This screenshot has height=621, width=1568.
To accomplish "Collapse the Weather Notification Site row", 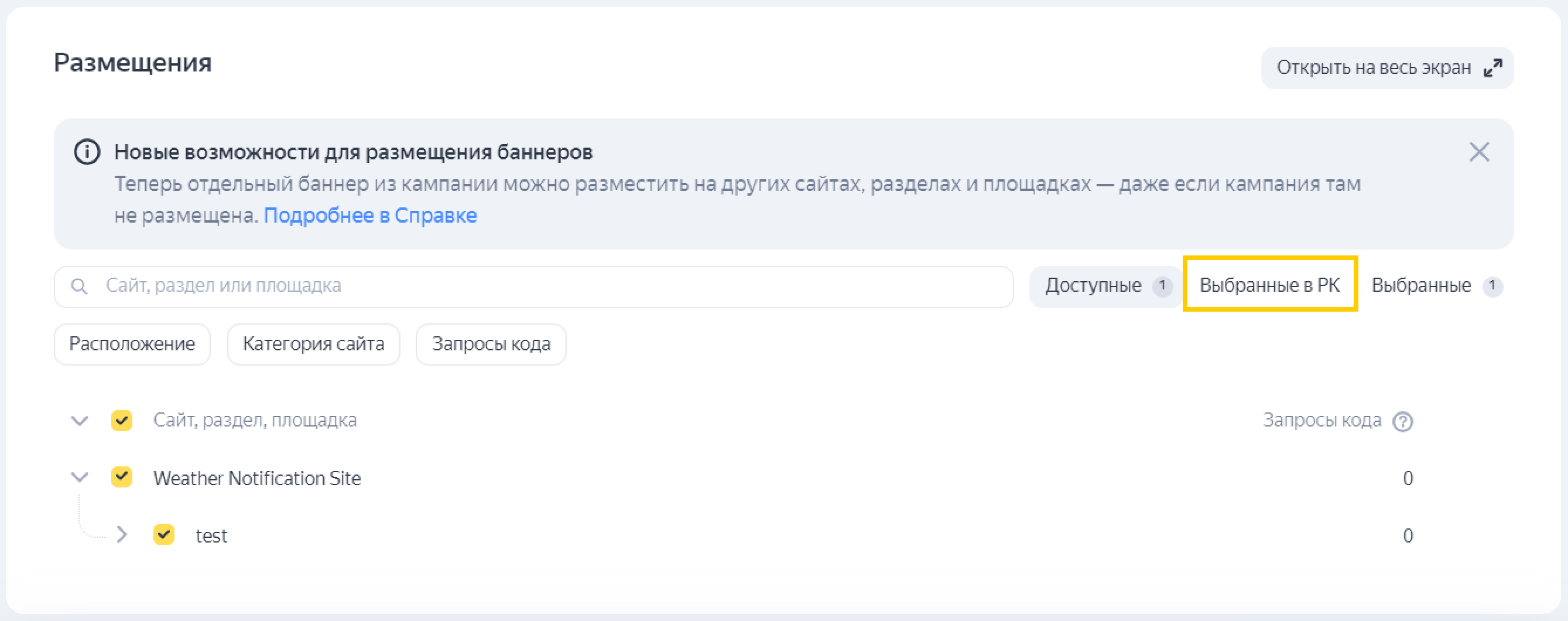I will [x=80, y=477].
